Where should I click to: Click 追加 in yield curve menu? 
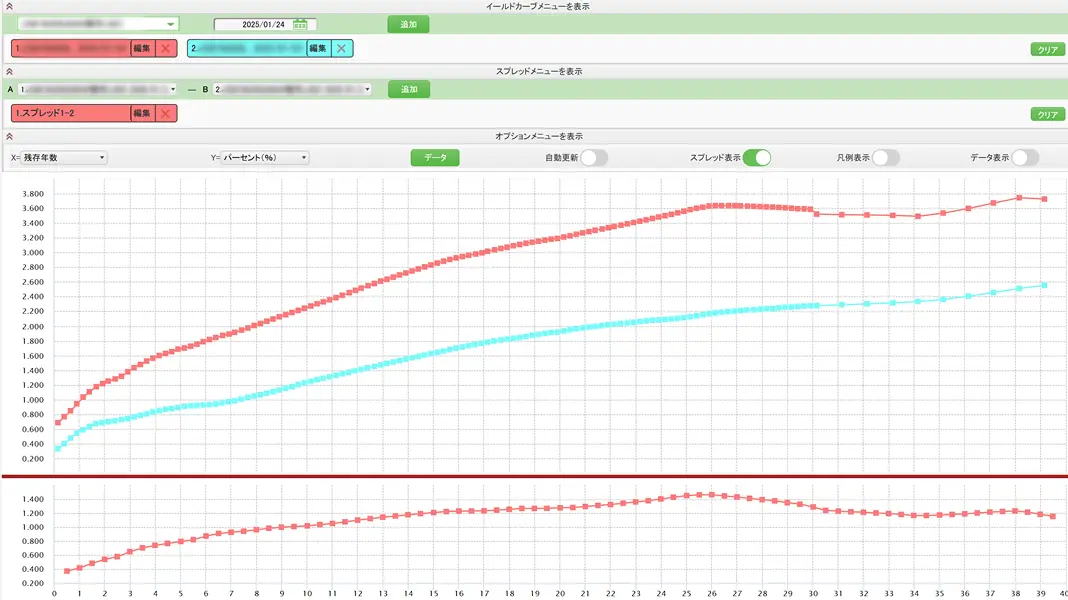408,24
